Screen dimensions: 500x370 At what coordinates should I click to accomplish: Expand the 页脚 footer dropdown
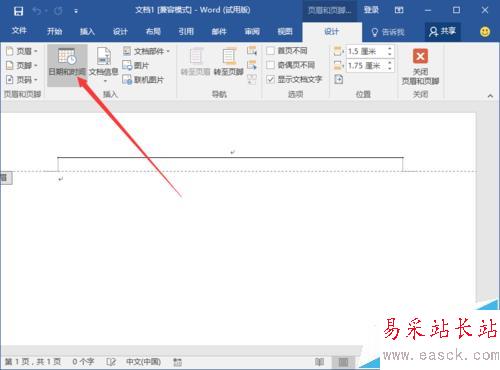[x=22, y=65]
